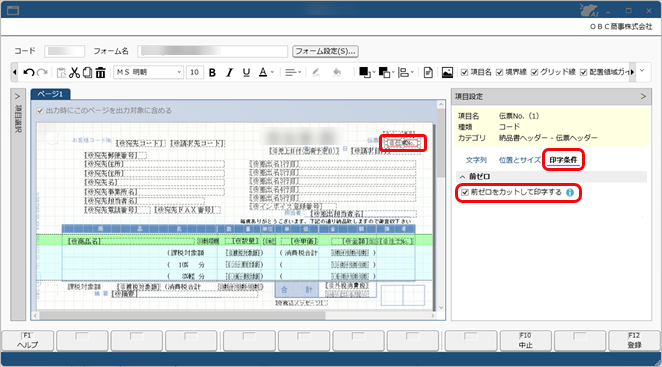Open font color dropdown arrow
Image resolution: width=662 pixels, height=367 pixels.
coord(272,72)
